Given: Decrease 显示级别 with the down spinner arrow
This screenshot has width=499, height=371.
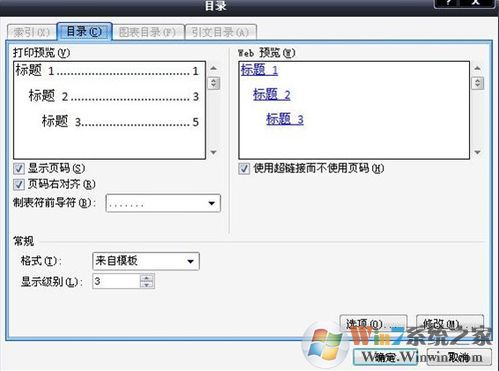Looking at the screenshot, I should click(147, 285).
